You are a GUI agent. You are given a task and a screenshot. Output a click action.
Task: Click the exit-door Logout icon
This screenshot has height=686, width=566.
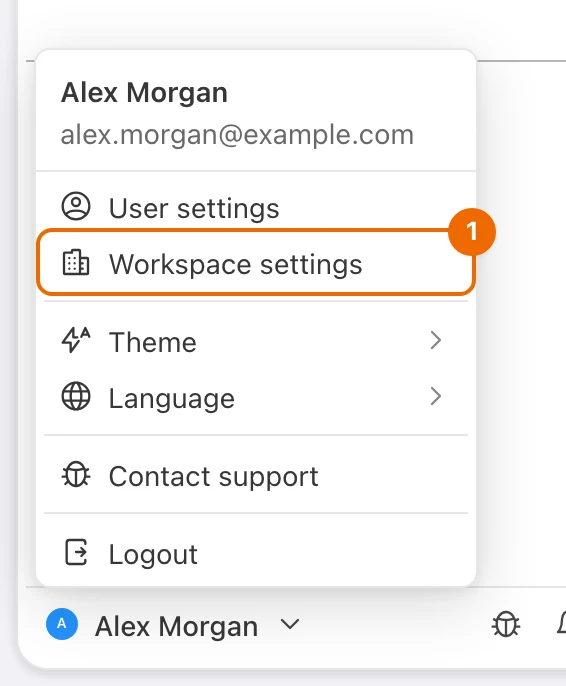click(x=76, y=552)
